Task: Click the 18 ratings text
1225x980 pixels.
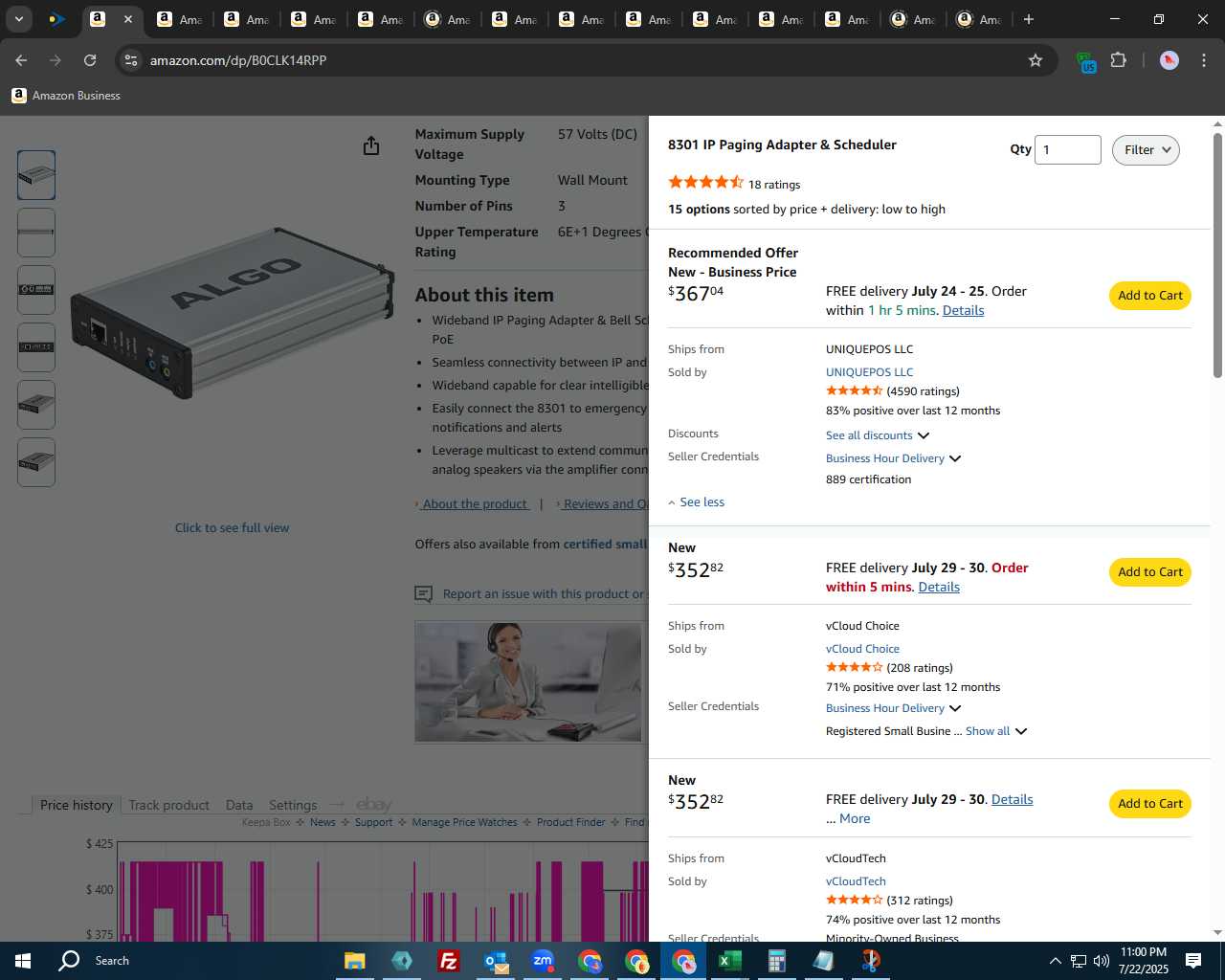Action: pos(774,185)
